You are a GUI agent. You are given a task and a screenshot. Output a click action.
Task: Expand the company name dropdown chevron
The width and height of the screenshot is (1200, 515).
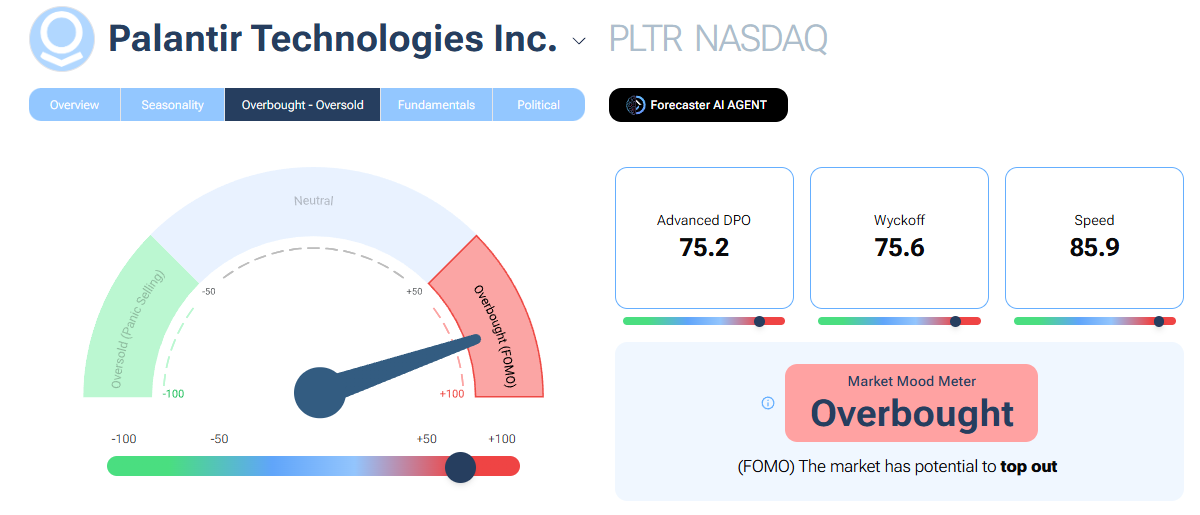pos(579,41)
